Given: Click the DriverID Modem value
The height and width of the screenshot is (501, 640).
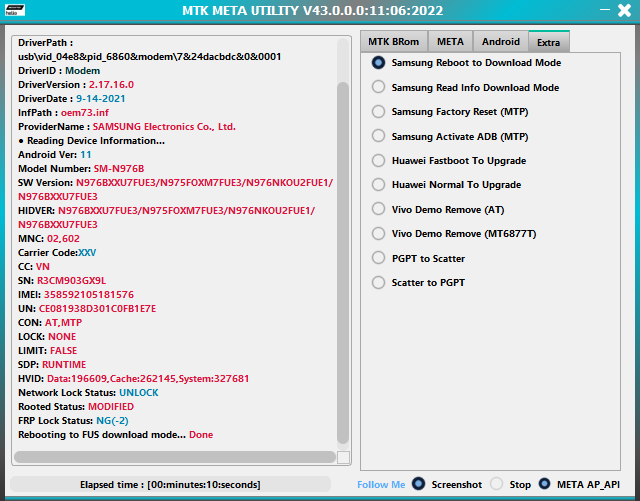Looking at the screenshot, I should pos(82,71).
